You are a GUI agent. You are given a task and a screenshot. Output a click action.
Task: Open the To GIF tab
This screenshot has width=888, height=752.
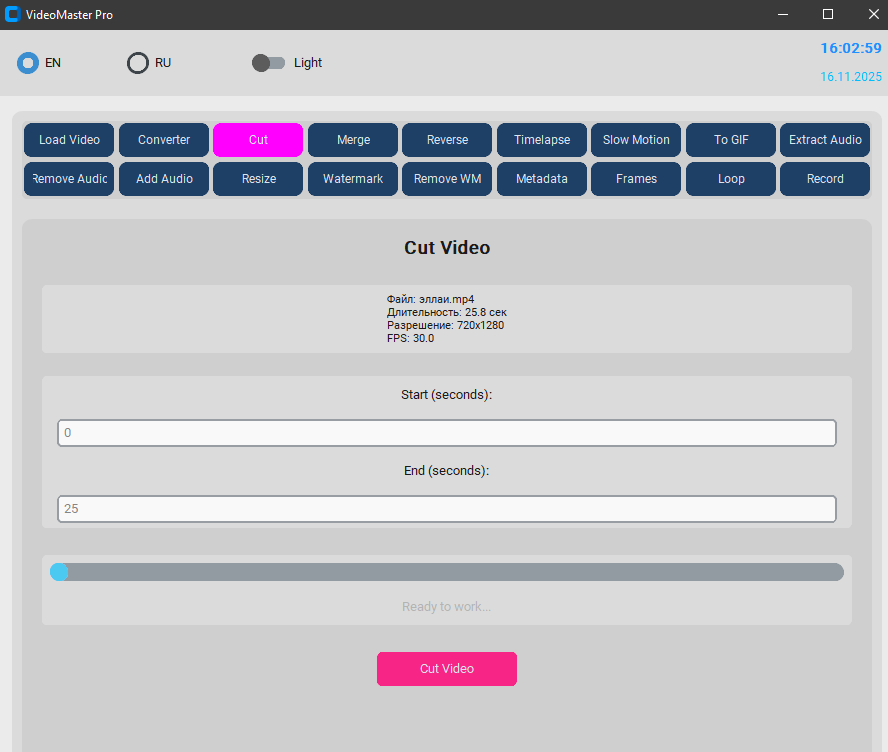731,140
